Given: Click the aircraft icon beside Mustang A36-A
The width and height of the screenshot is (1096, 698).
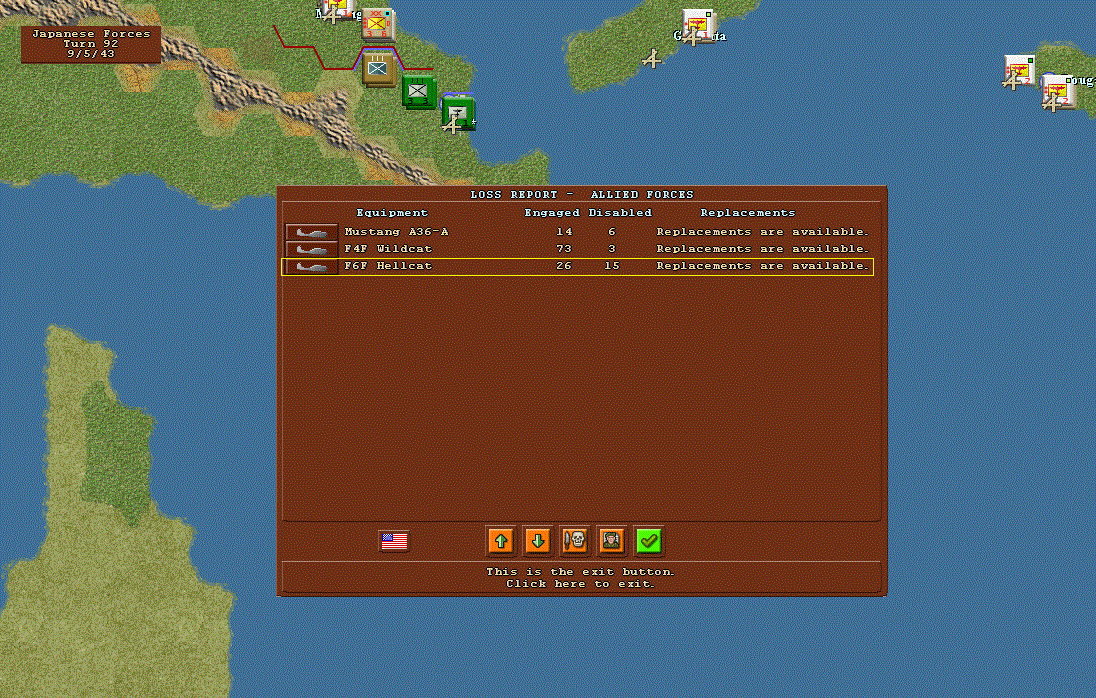Looking at the screenshot, I should tap(312, 232).
